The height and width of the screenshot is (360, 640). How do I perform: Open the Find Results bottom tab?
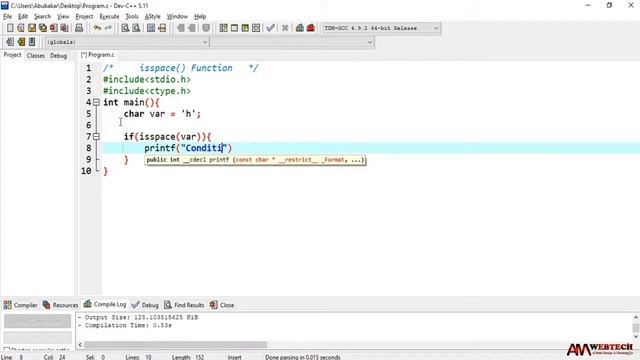(x=184, y=305)
